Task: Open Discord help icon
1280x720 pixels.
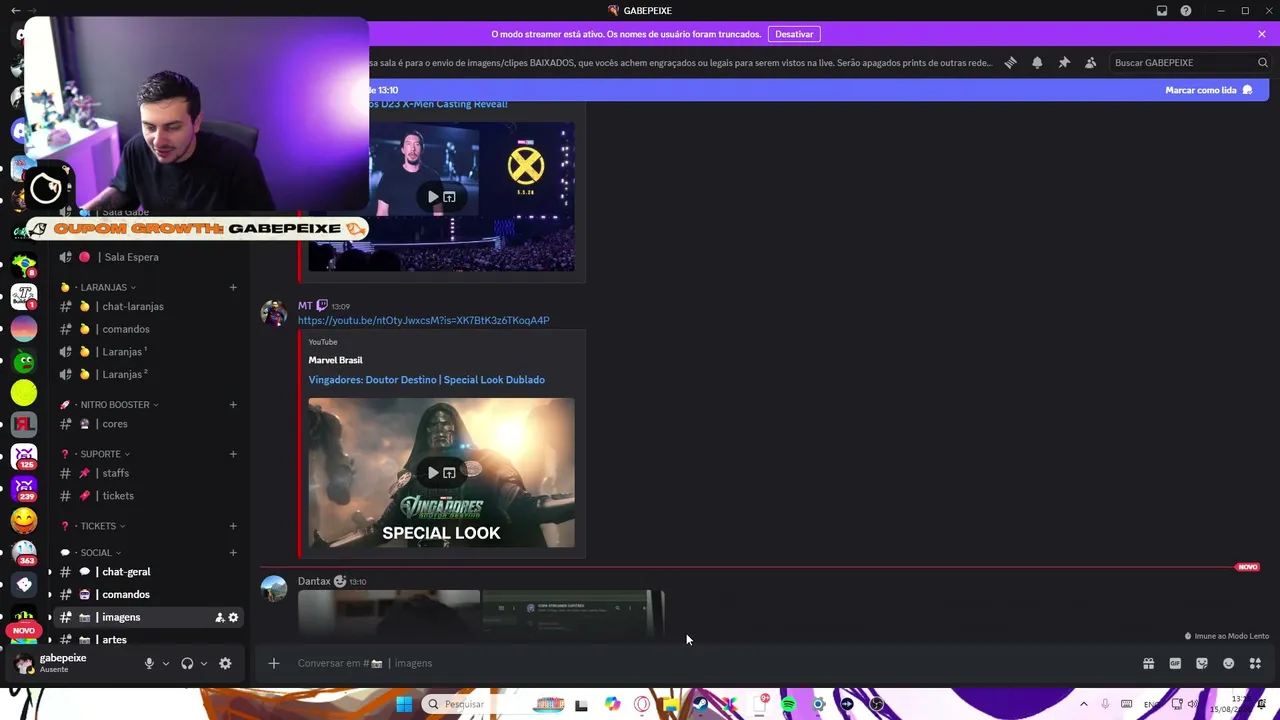Action: tap(1186, 11)
